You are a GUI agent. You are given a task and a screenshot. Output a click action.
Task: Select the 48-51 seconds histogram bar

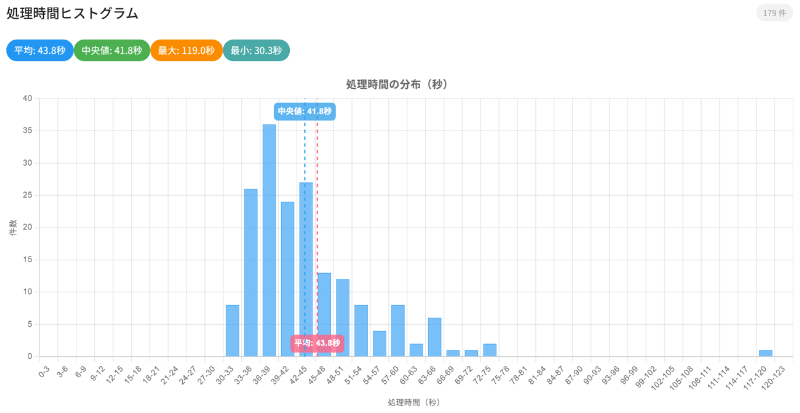coord(342,318)
